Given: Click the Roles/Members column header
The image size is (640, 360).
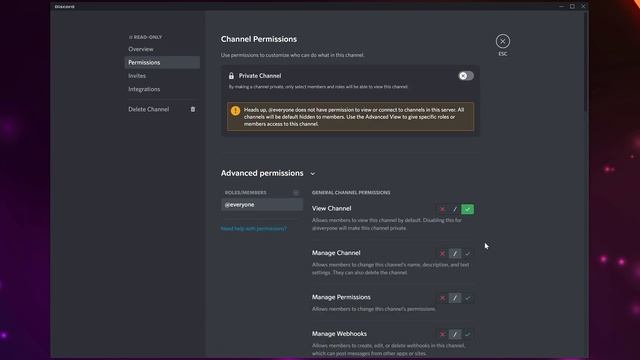Looking at the screenshot, I should 245,193.
